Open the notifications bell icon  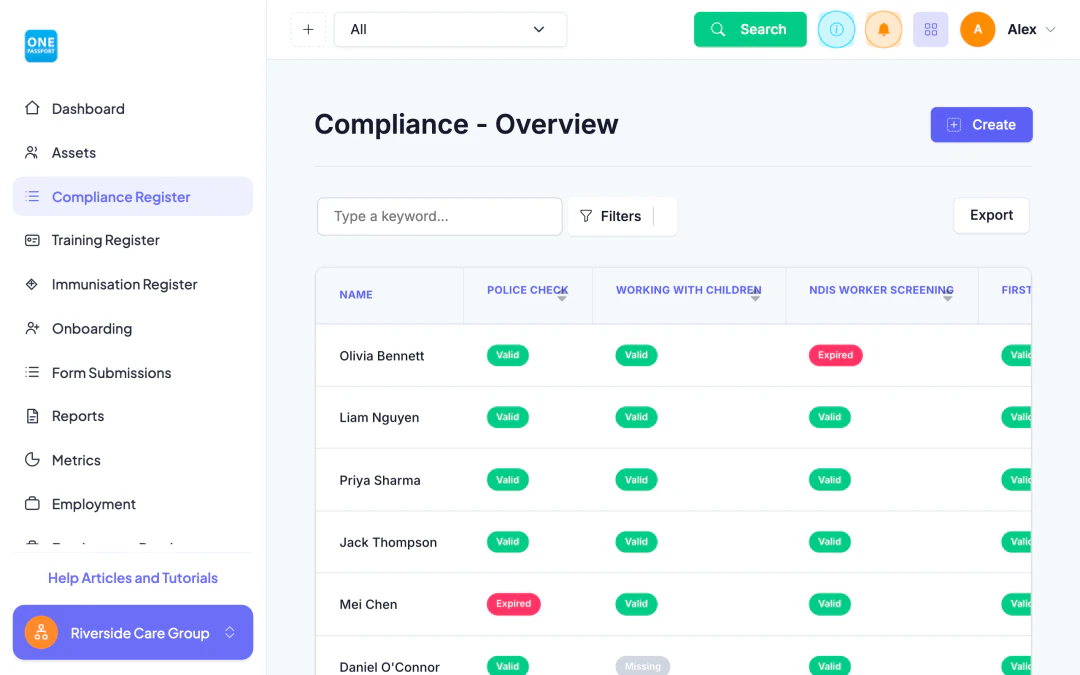pos(883,30)
